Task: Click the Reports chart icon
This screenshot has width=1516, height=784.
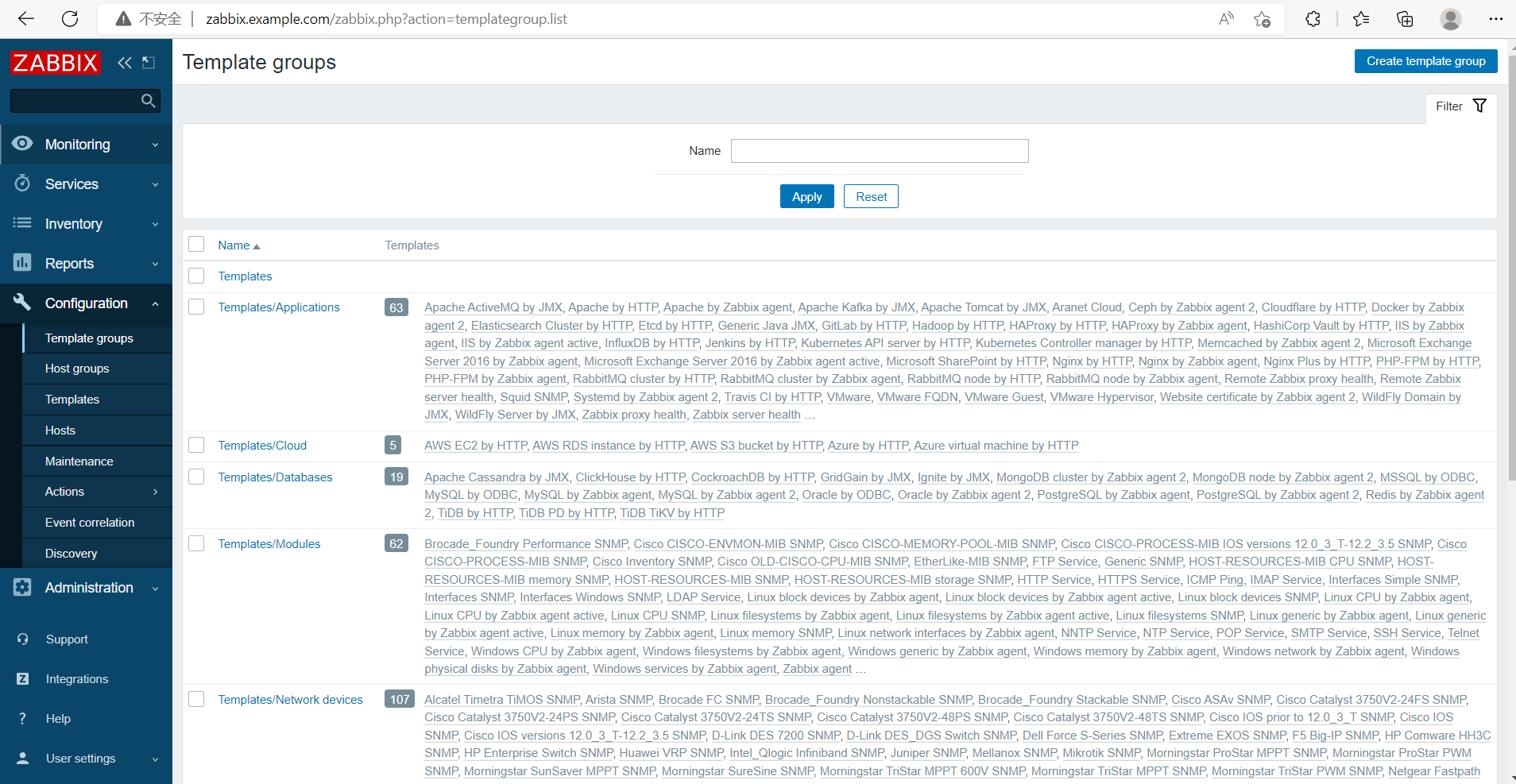Action: 22,263
